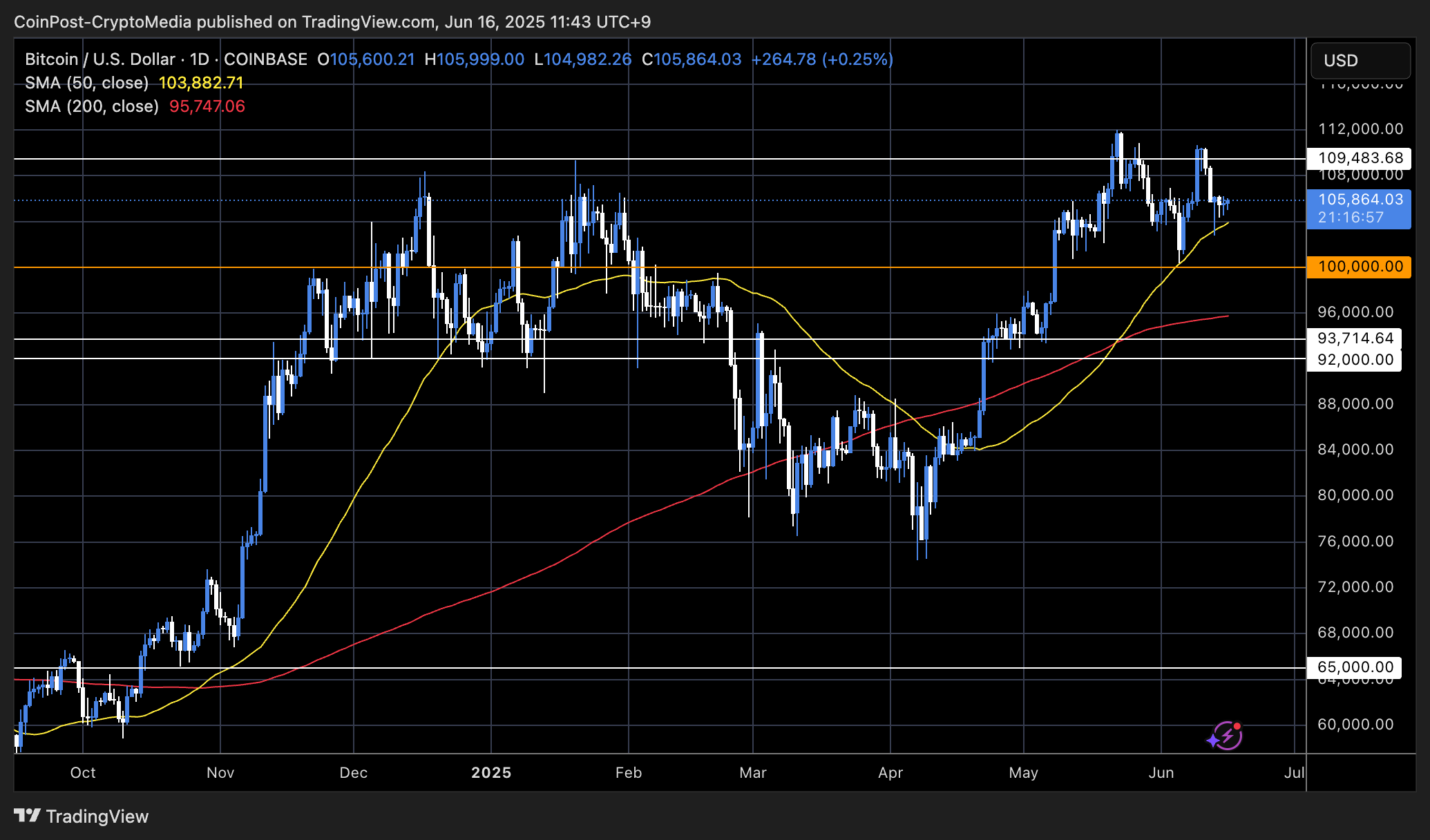Click the 2025 label on time axis

tap(491, 772)
